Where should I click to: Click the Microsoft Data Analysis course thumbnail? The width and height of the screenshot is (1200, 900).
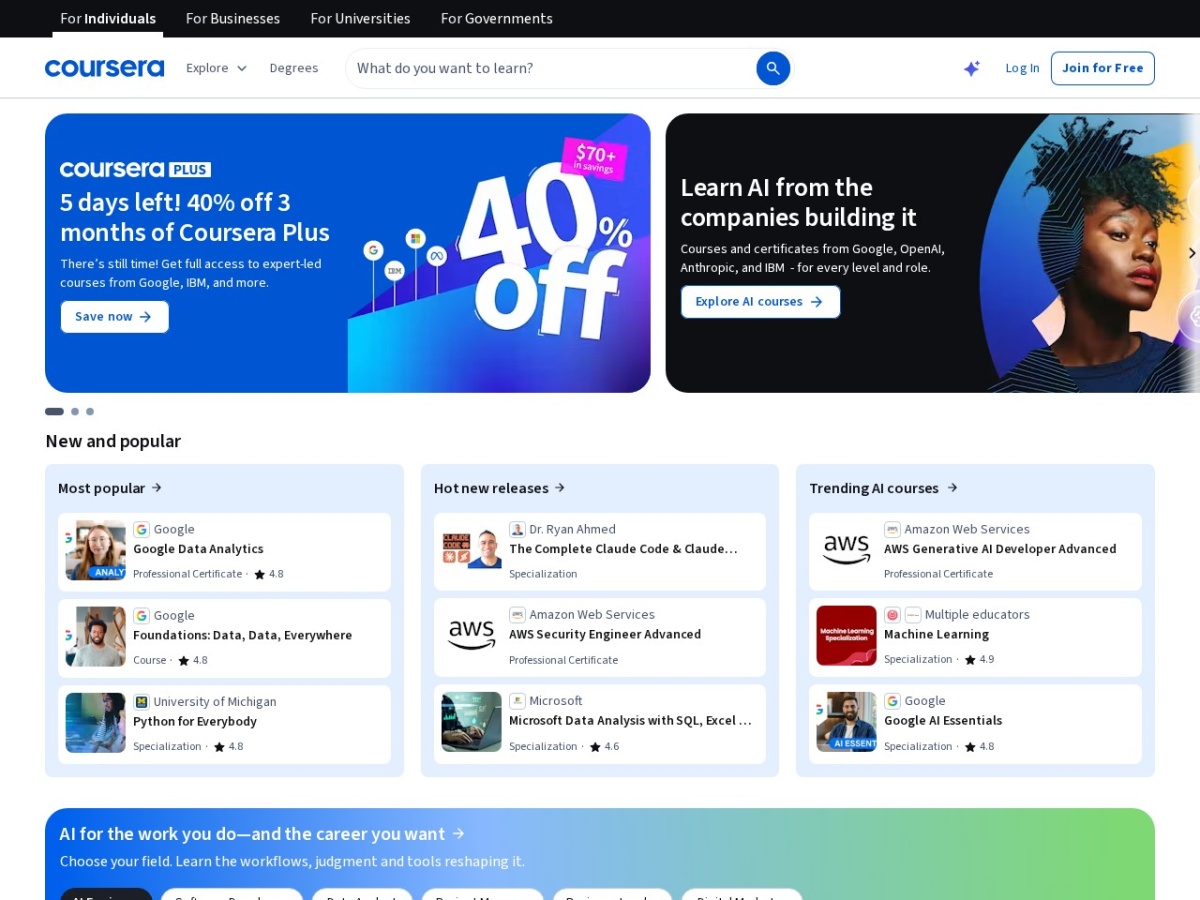[472, 721]
